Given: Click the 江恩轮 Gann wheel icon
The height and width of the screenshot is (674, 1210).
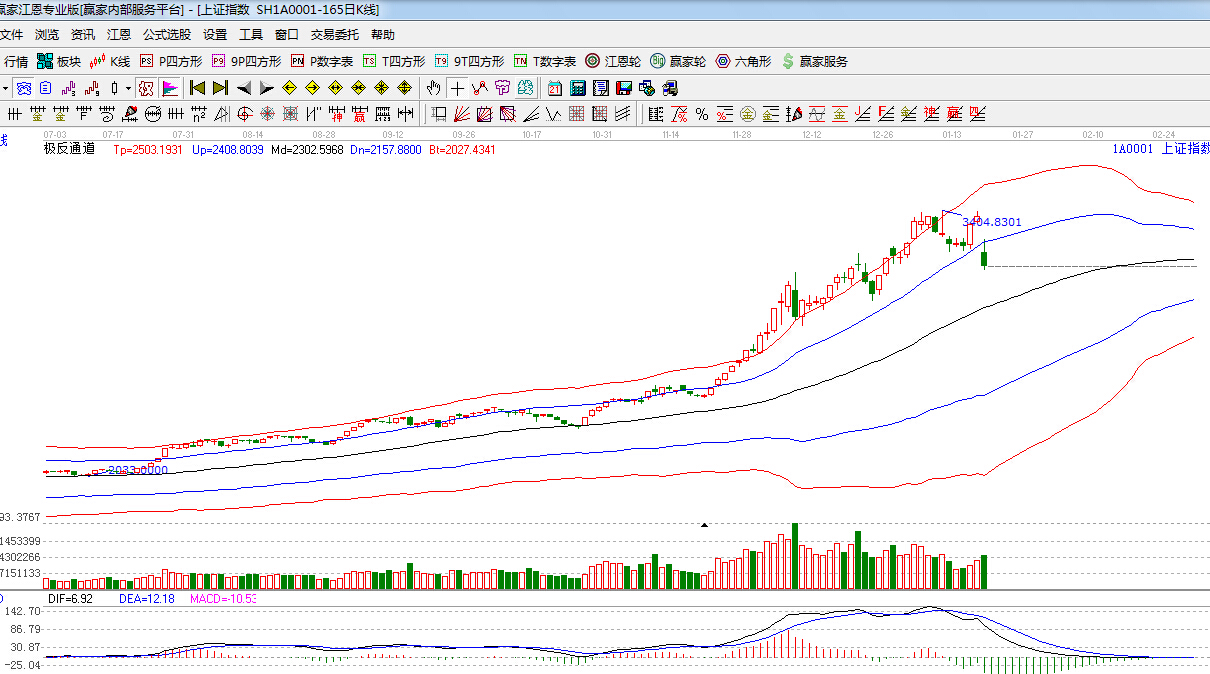Looking at the screenshot, I should pyautogui.click(x=613, y=61).
